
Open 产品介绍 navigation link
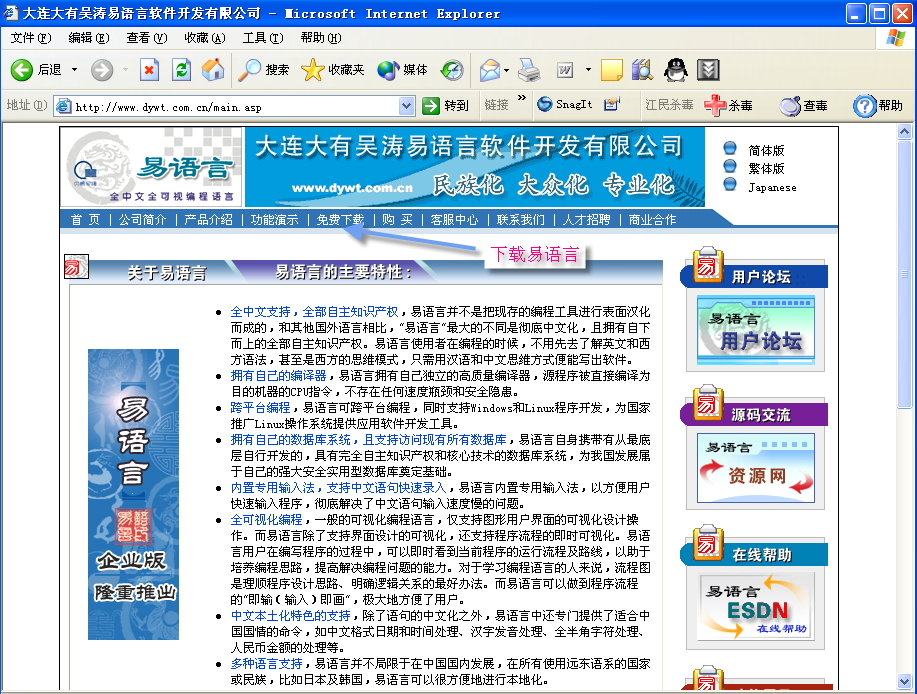208,220
